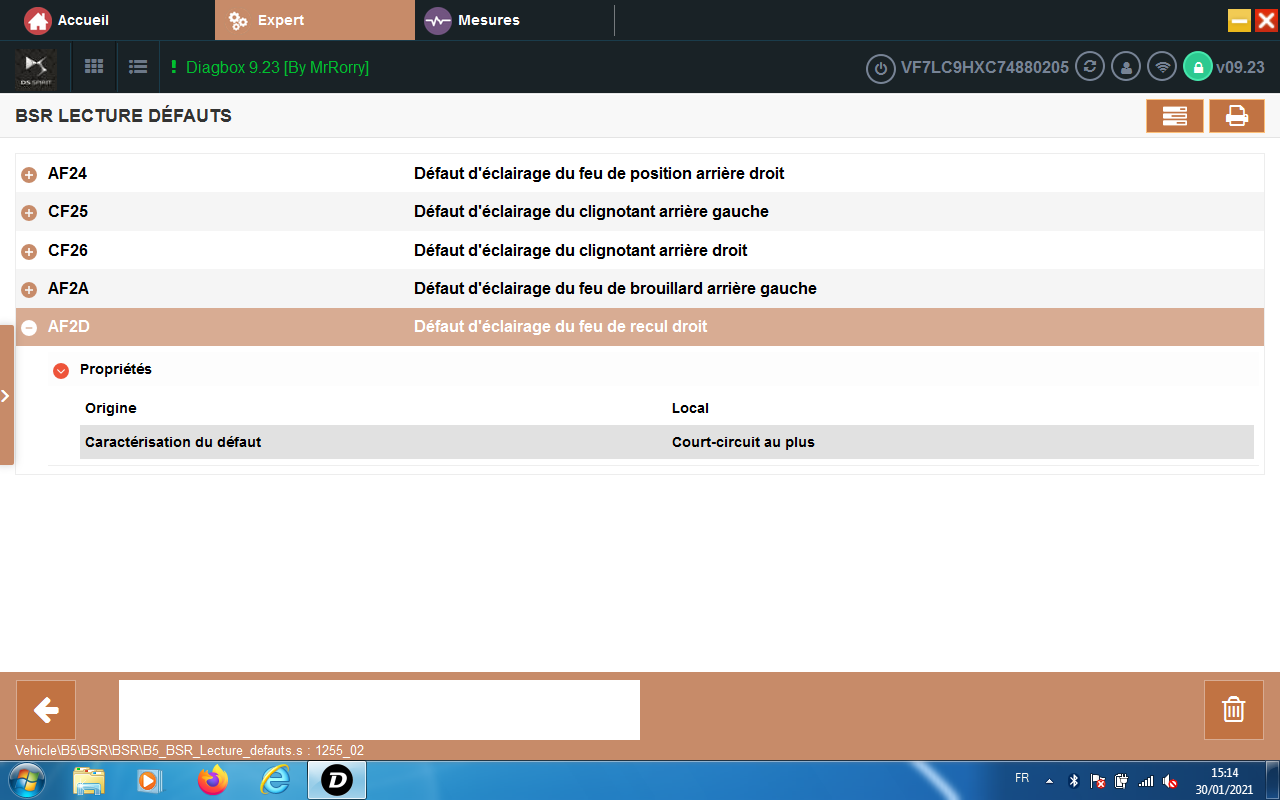The width and height of the screenshot is (1280, 800).
Task: Click the Diagbox D taskbar icon
Action: 337,780
